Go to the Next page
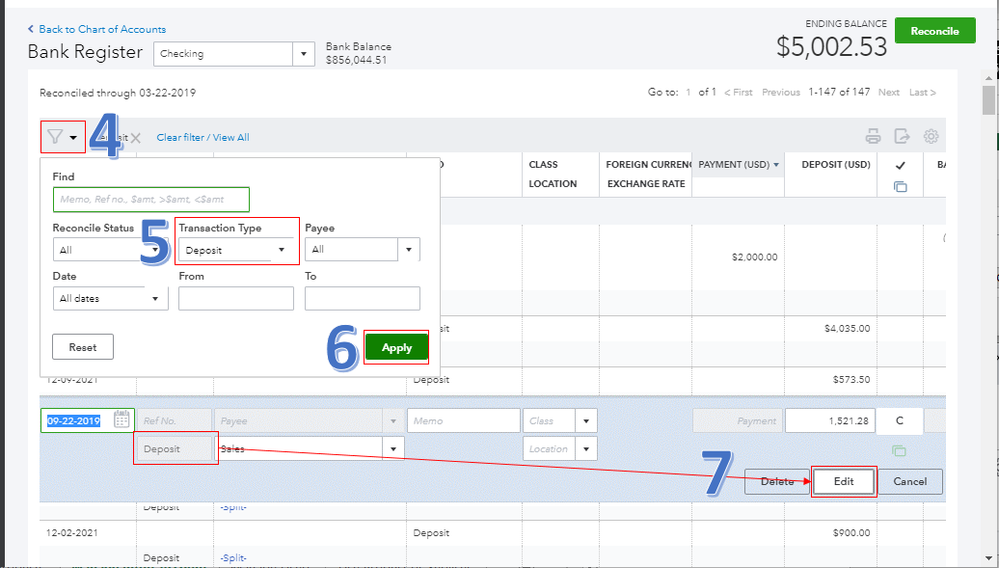Viewport: 999px width, 568px height. [x=888, y=92]
